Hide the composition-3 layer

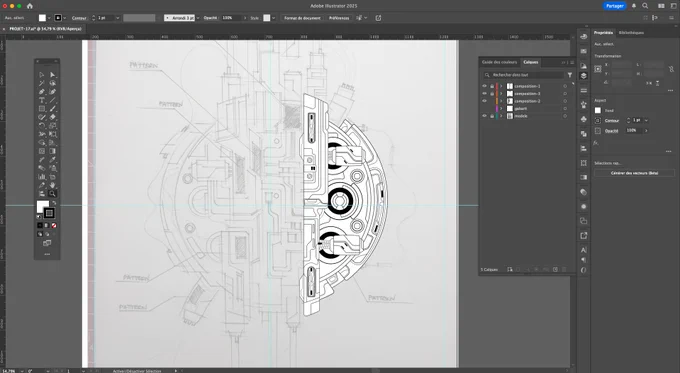click(x=484, y=93)
